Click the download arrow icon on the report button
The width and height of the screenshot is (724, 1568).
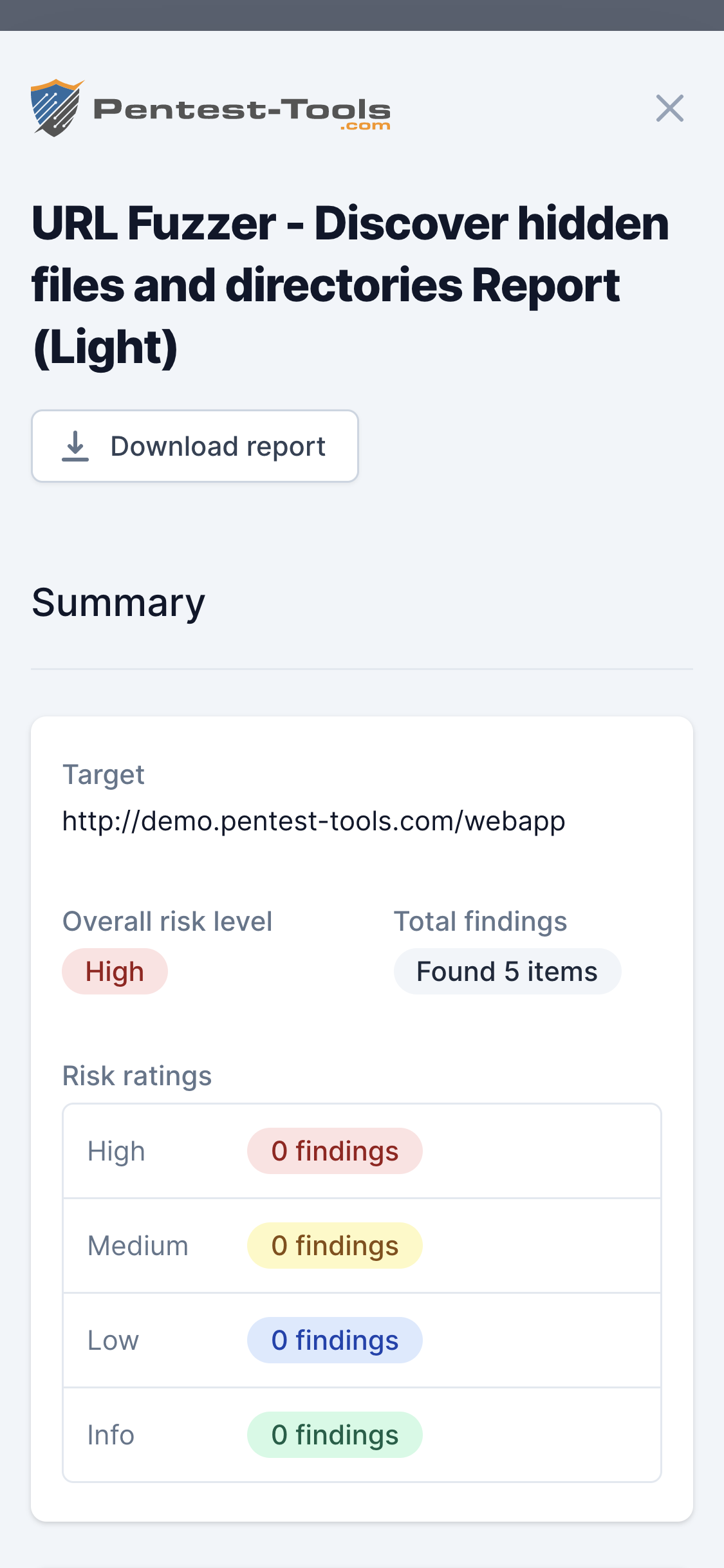75,445
